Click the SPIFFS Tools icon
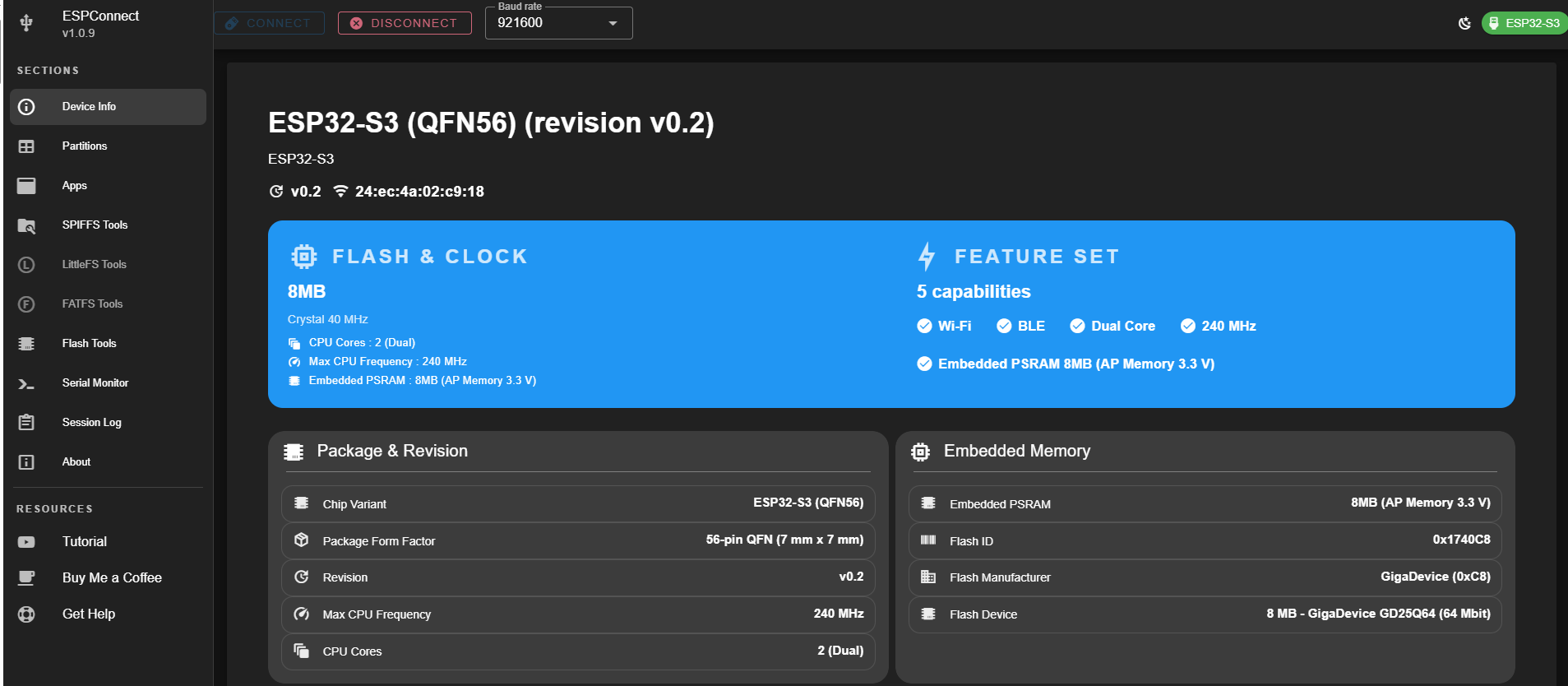 26,225
